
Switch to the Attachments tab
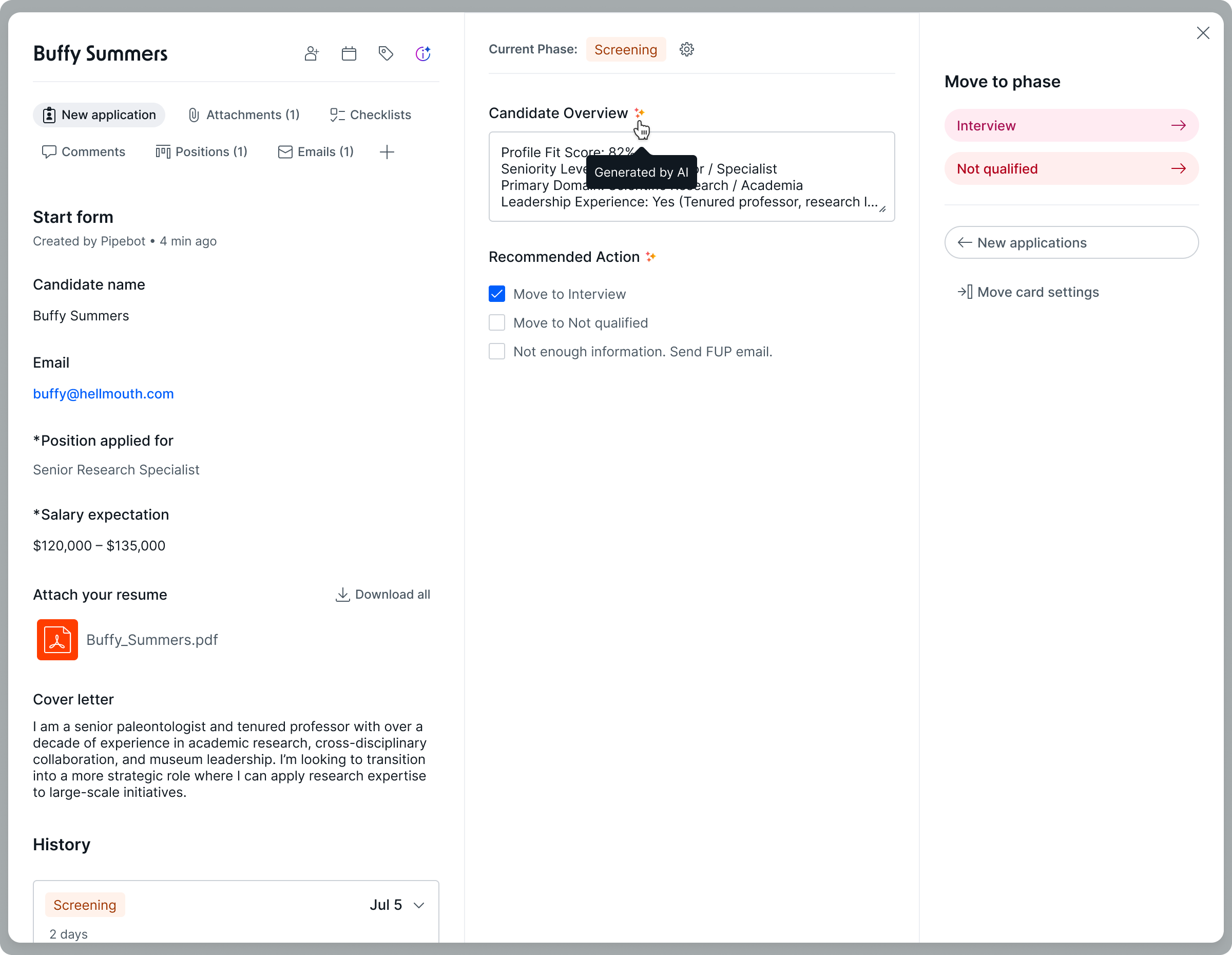pos(244,114)
